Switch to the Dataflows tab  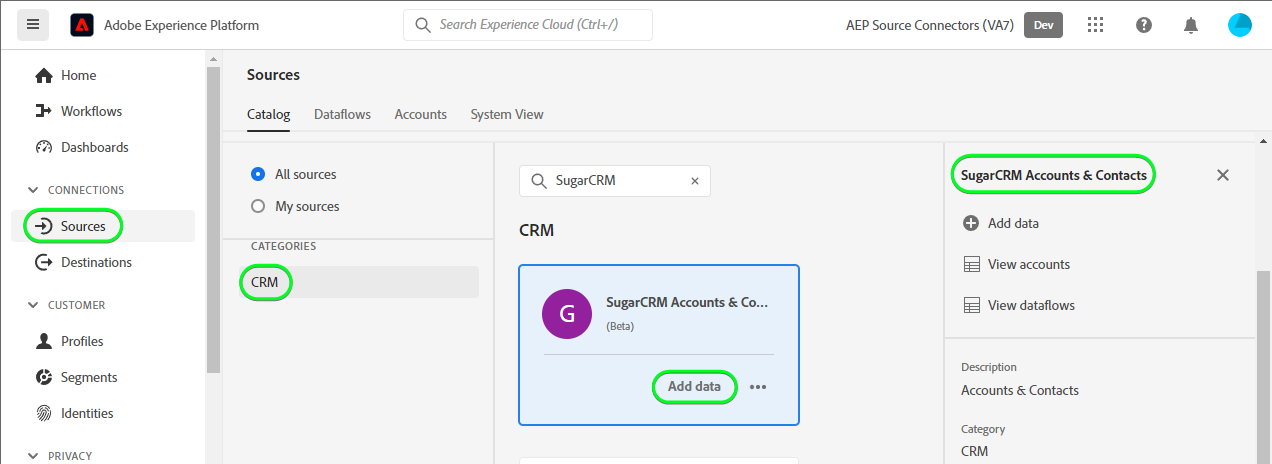point(342,114)
